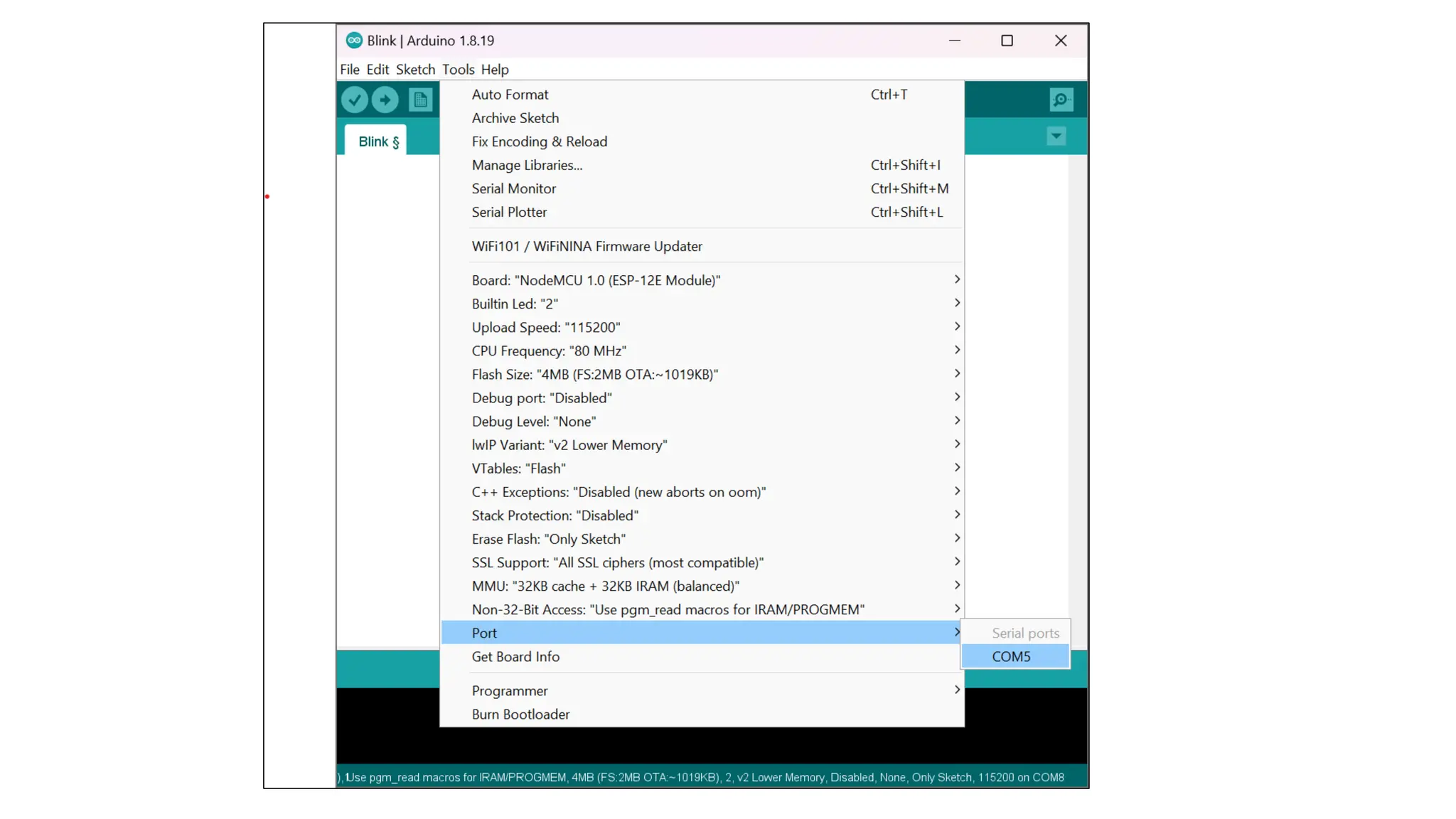1456x819 pixels.
Task: Switch to the Blink sketch tab
Action: [378, 141]
